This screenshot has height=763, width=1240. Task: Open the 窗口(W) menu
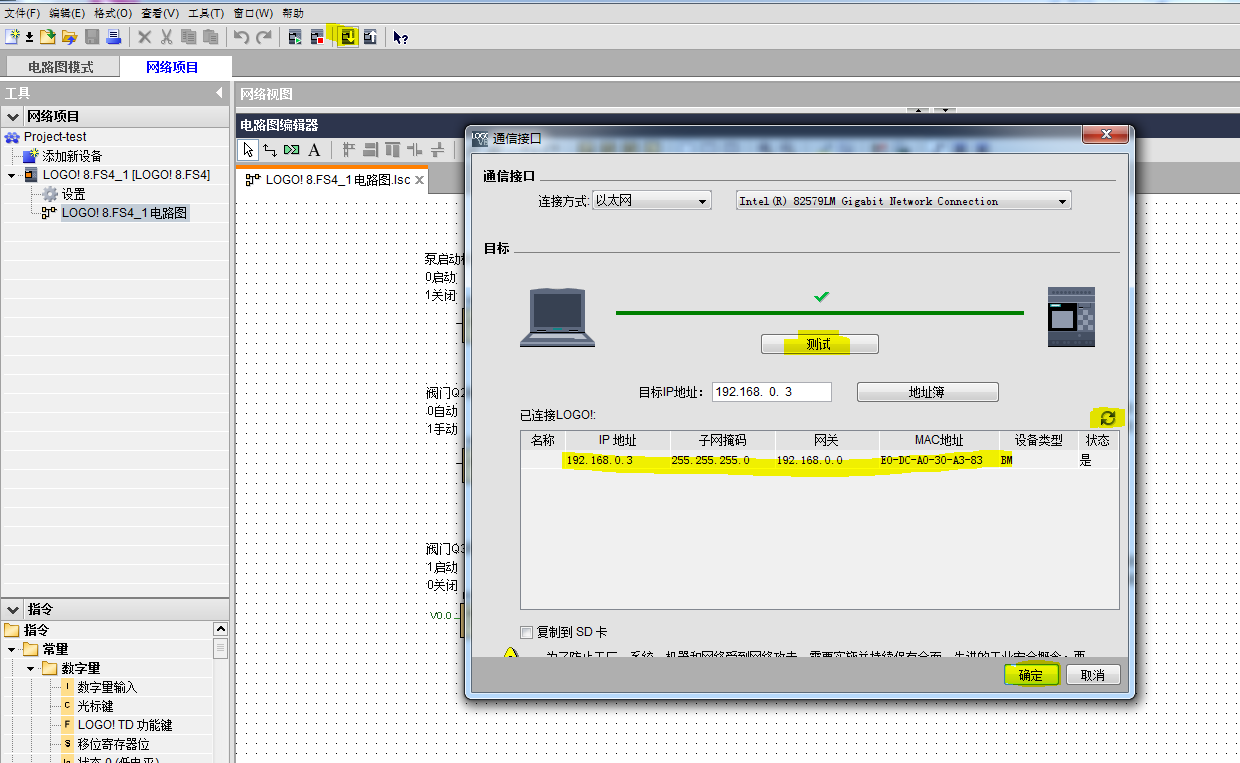(253, 13)
